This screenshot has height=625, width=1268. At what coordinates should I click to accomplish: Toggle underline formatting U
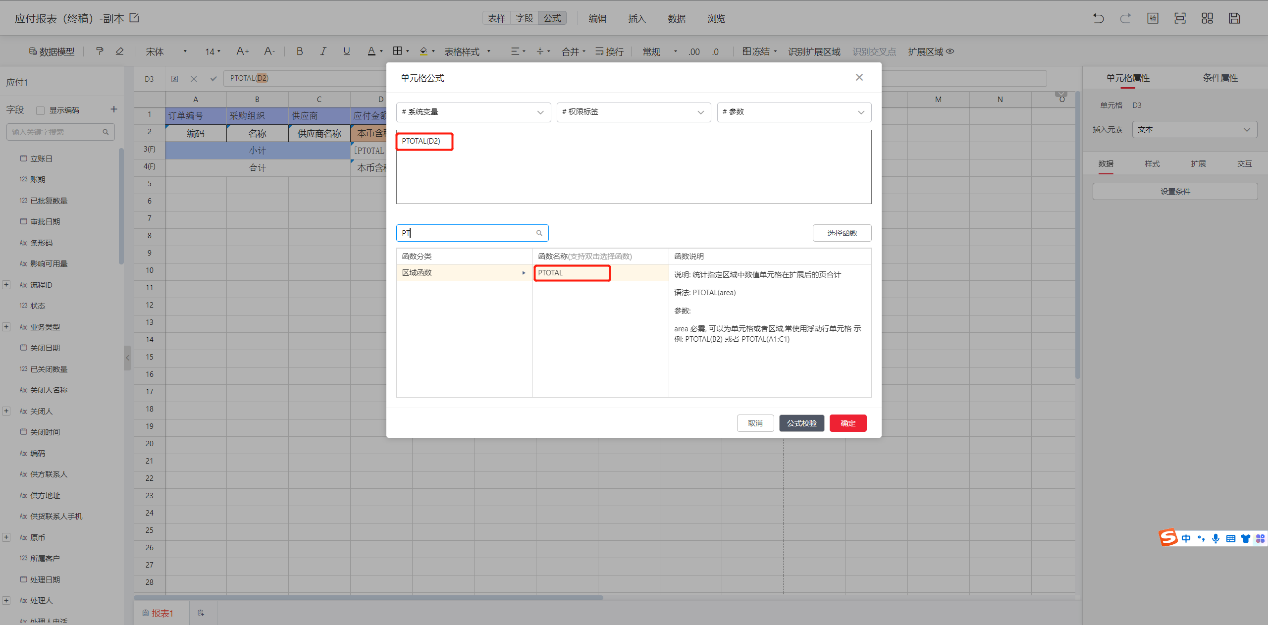pyautogui.click(x=346, y=51)
